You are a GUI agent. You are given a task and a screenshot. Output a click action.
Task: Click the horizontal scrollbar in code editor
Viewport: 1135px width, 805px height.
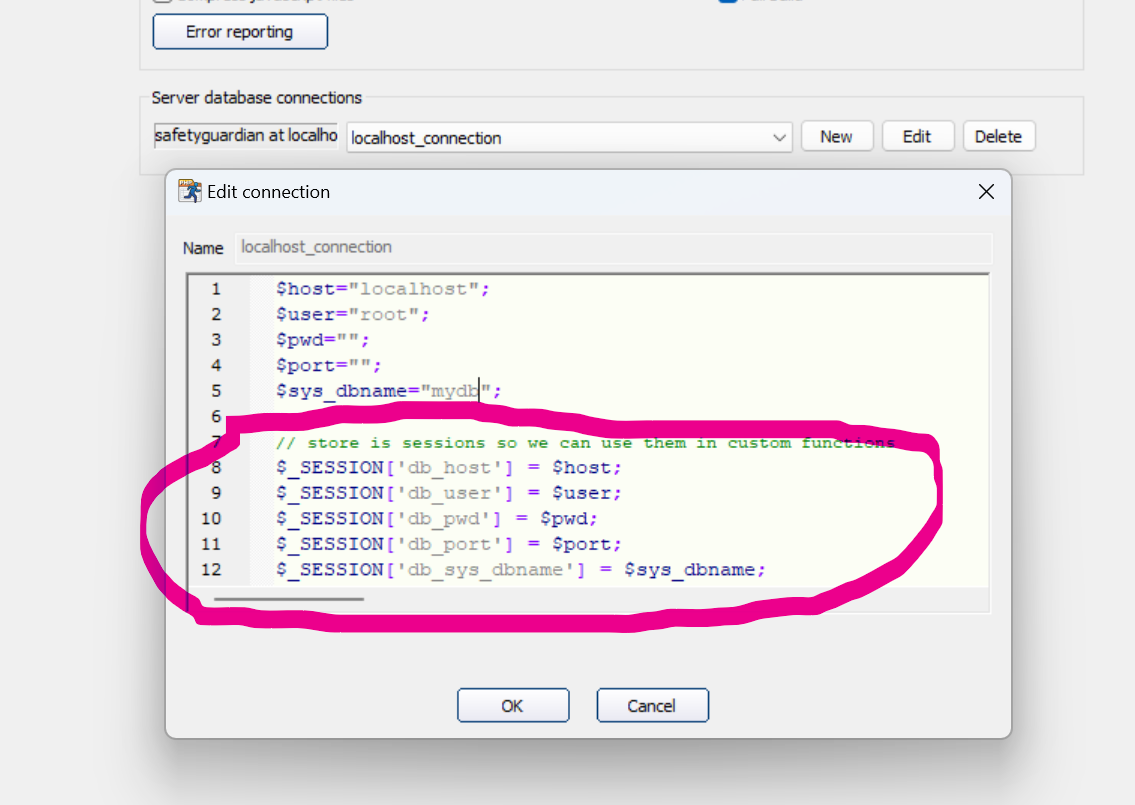coord(289,600)
